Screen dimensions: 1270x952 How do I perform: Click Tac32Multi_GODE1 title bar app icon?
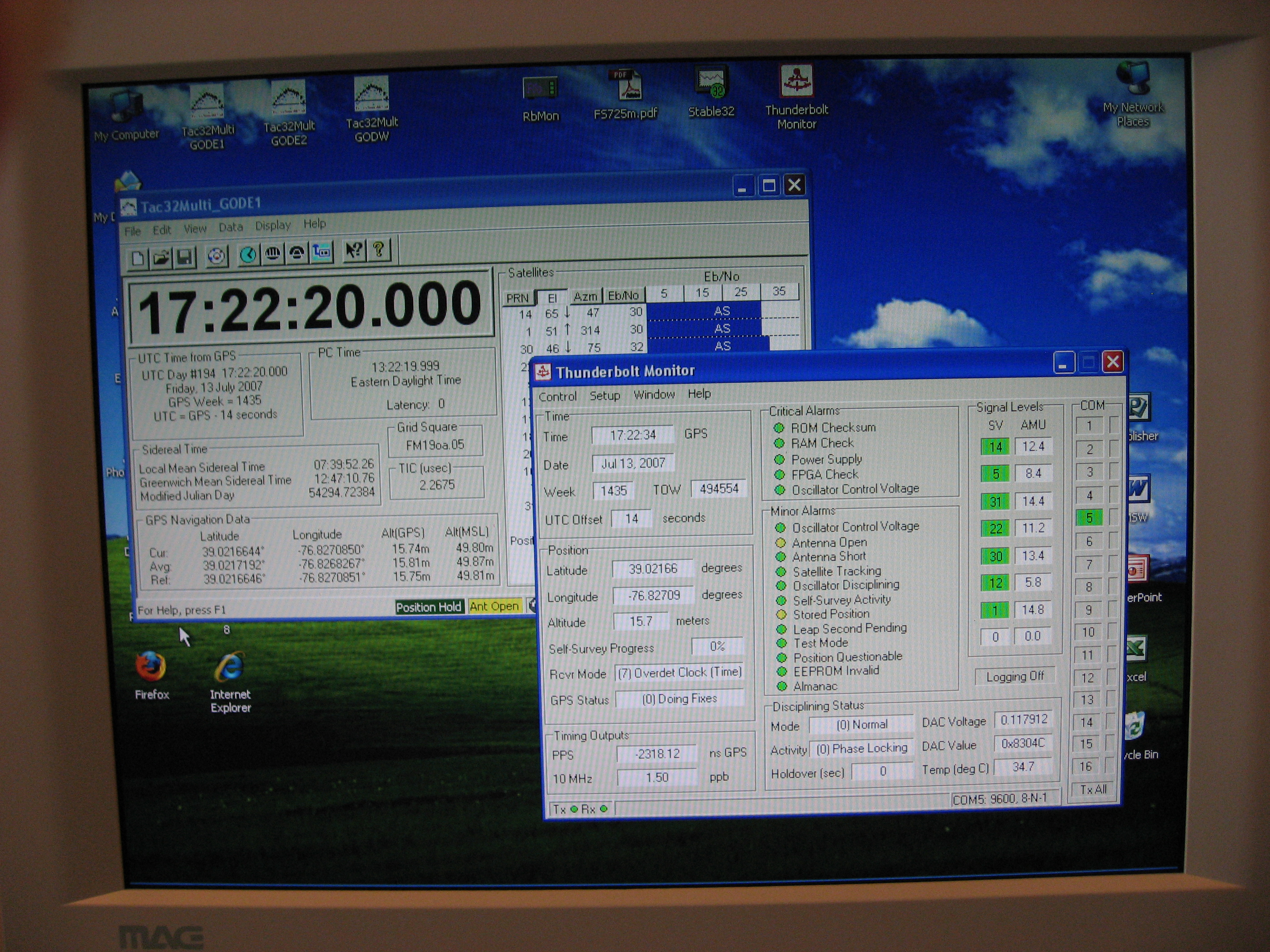pos(128,207)
